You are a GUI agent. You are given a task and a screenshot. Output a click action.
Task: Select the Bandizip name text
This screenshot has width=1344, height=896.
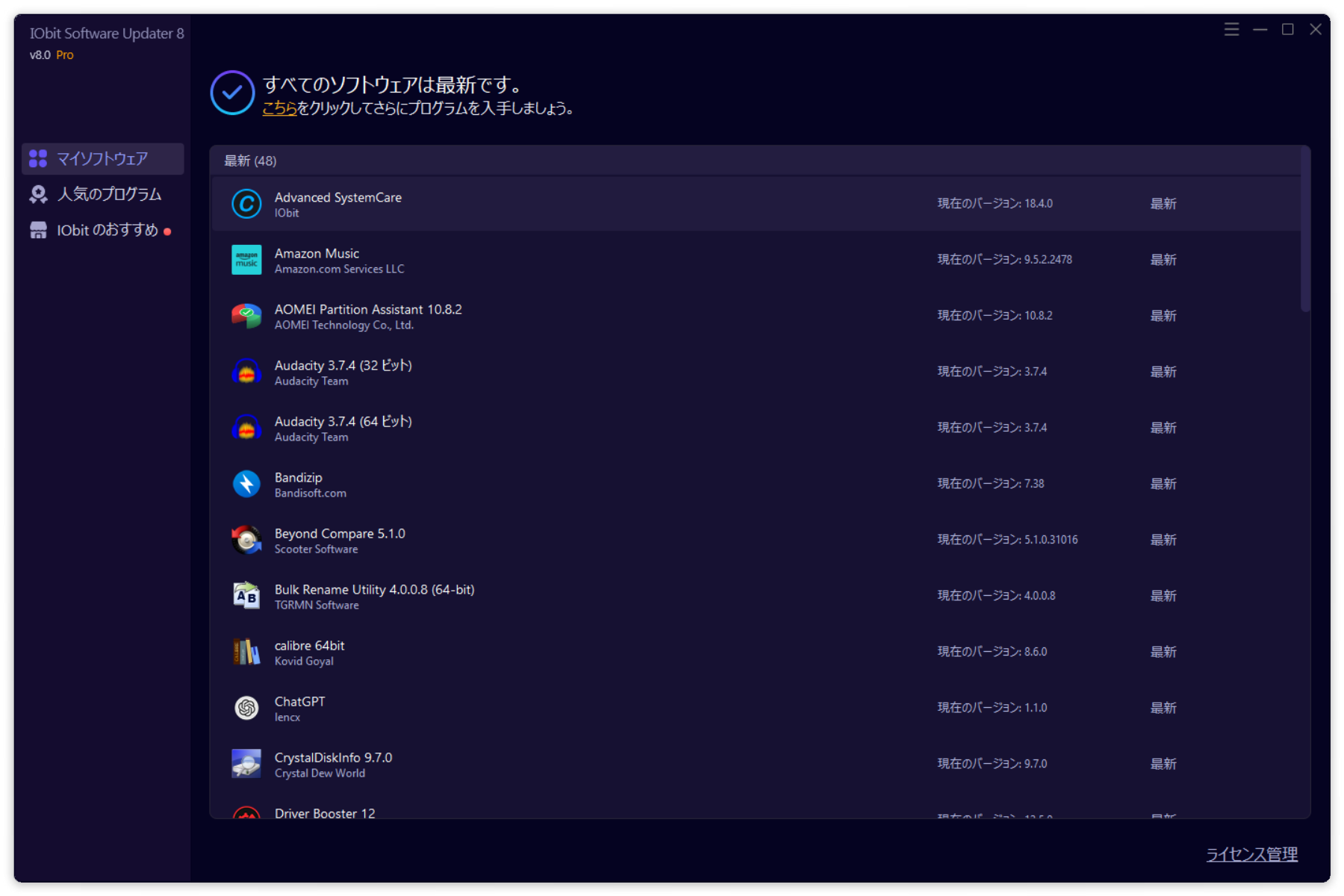[299, 478]
